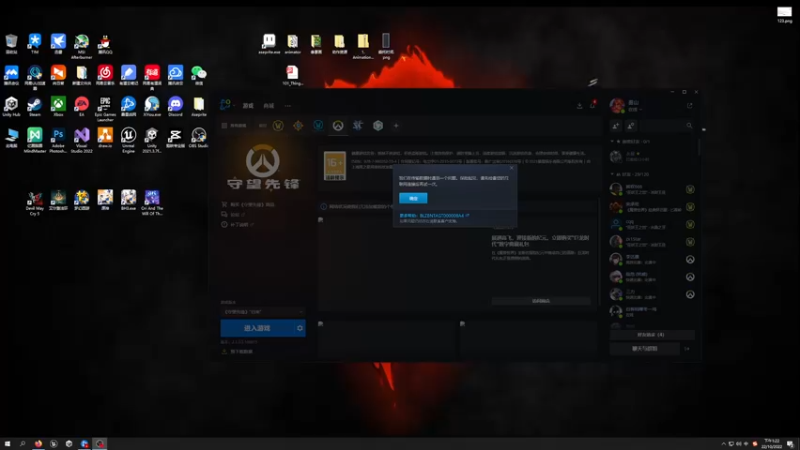This screenshot has height=450, width=800.
Task: Open the Discord desktop shortcut
Action: click(x=176, y=107)
